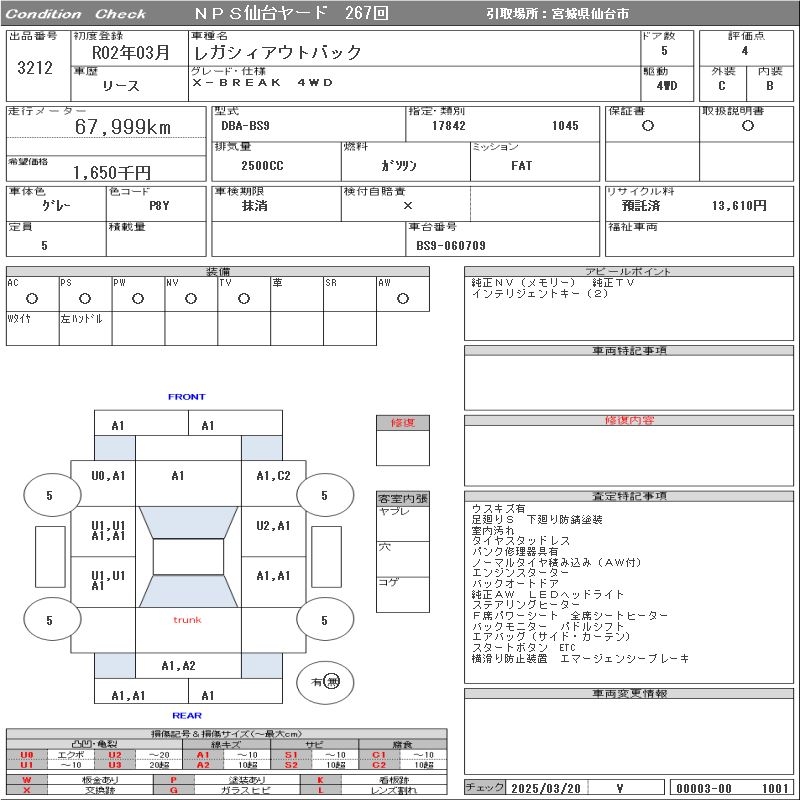Click the U2,A1 door panel on diagram
Image resolution: width=800 pixels, height=800 pixels.
coord(273,526)
